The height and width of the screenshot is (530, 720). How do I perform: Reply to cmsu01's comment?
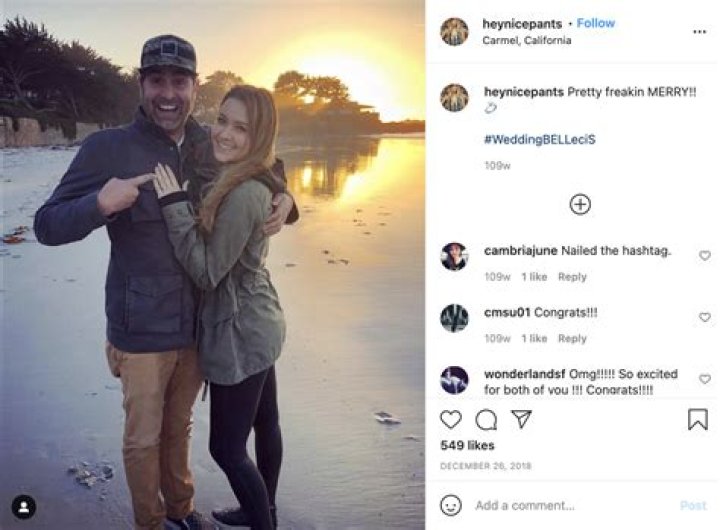572,339
